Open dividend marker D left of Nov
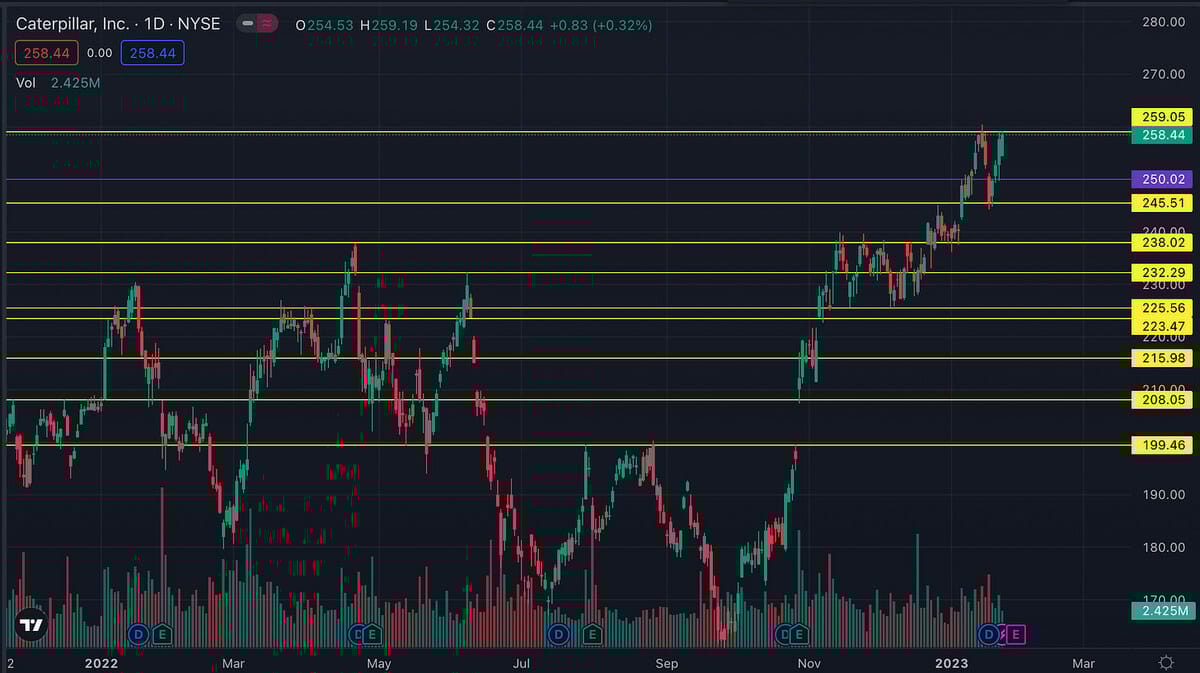The height and width of the screenshot is (673, 1200). coord(785,634)
